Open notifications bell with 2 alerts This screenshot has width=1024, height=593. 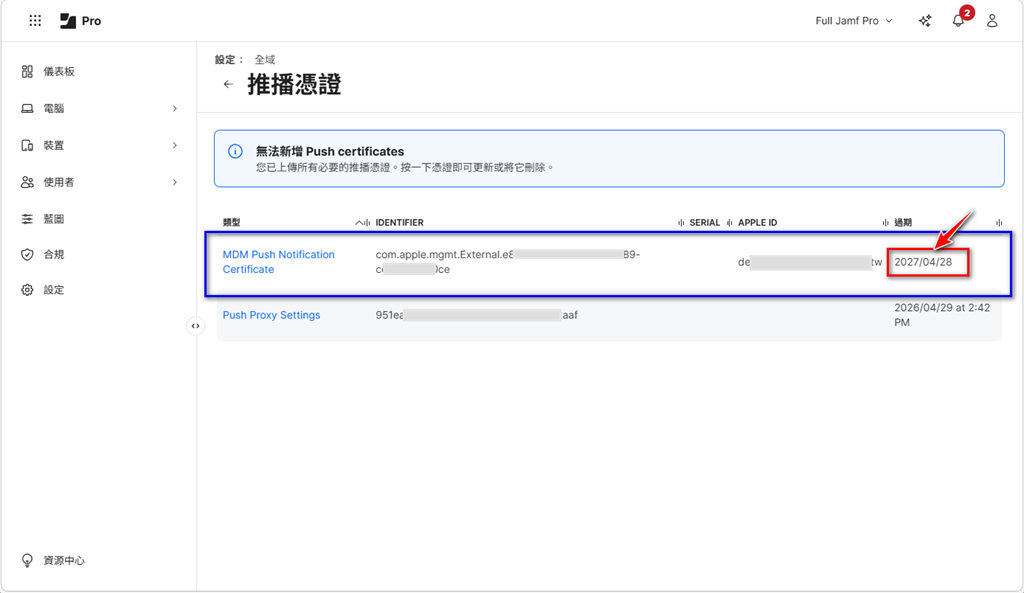click(x=958, y=21)
